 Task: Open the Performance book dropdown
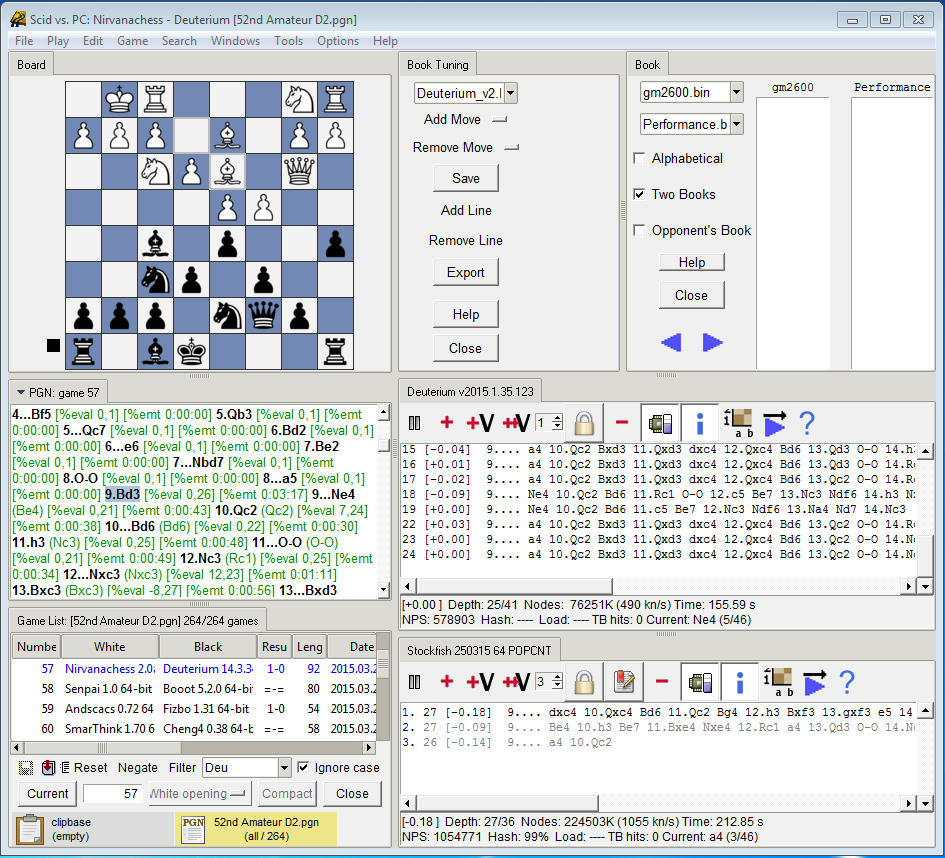click(x=736, y=124)
